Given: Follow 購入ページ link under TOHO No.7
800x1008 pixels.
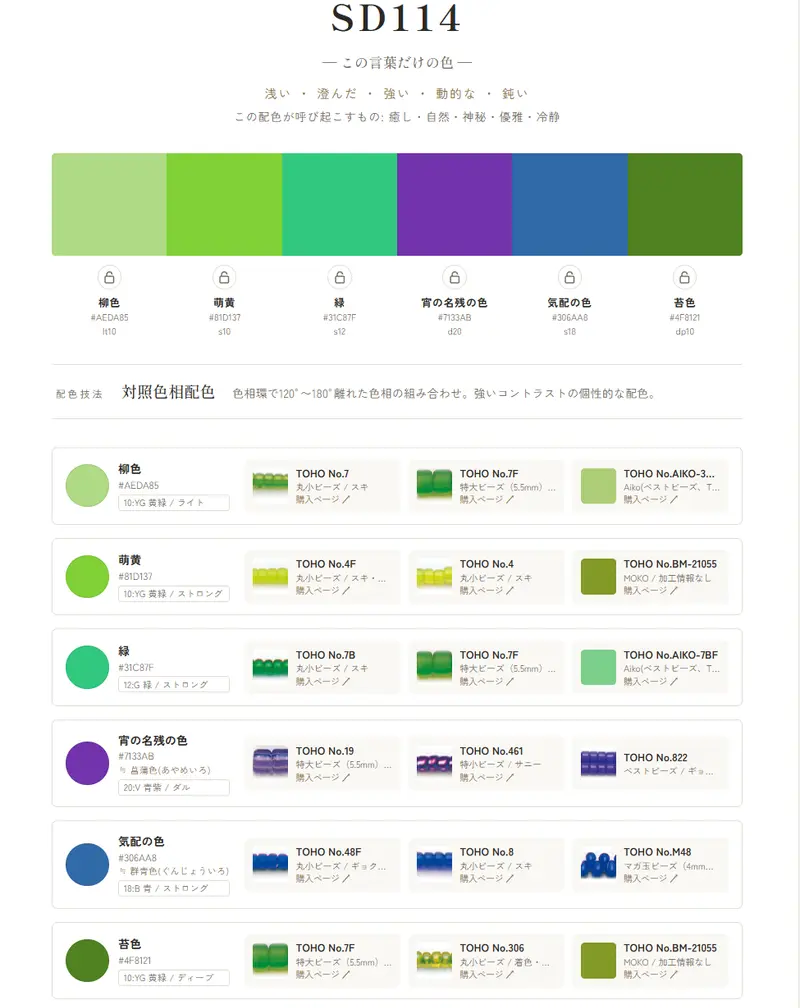Looking at the screenshot, I should [323, 500].
